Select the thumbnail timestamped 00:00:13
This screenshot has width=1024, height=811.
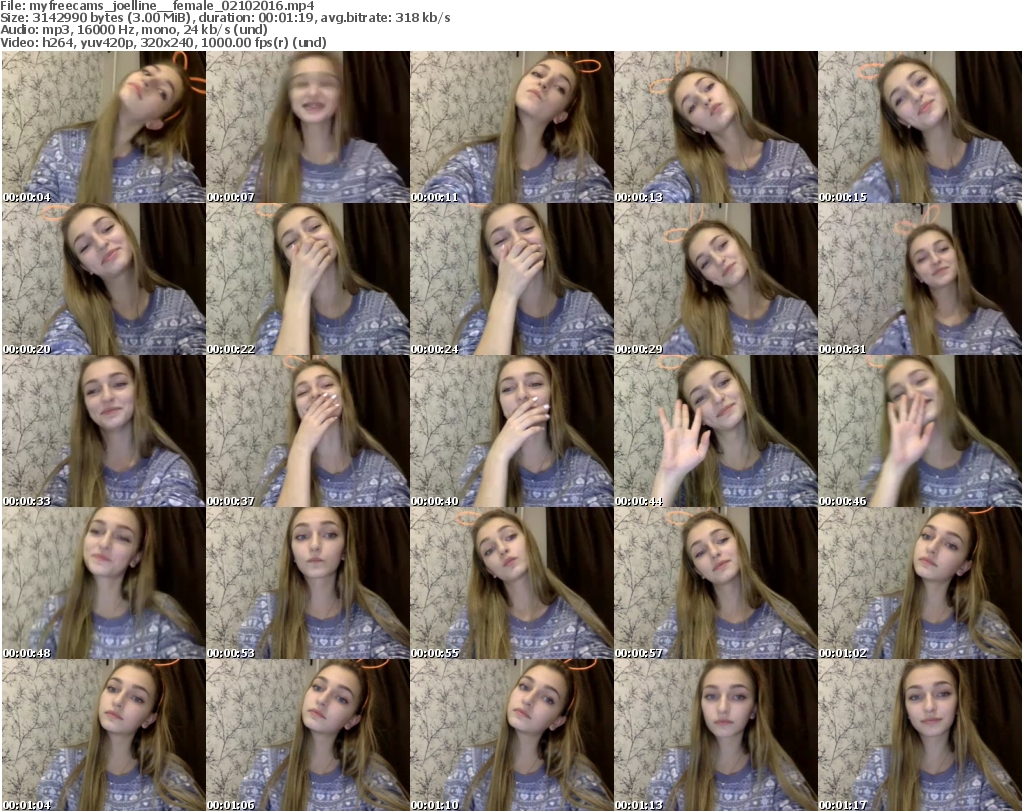716,127
